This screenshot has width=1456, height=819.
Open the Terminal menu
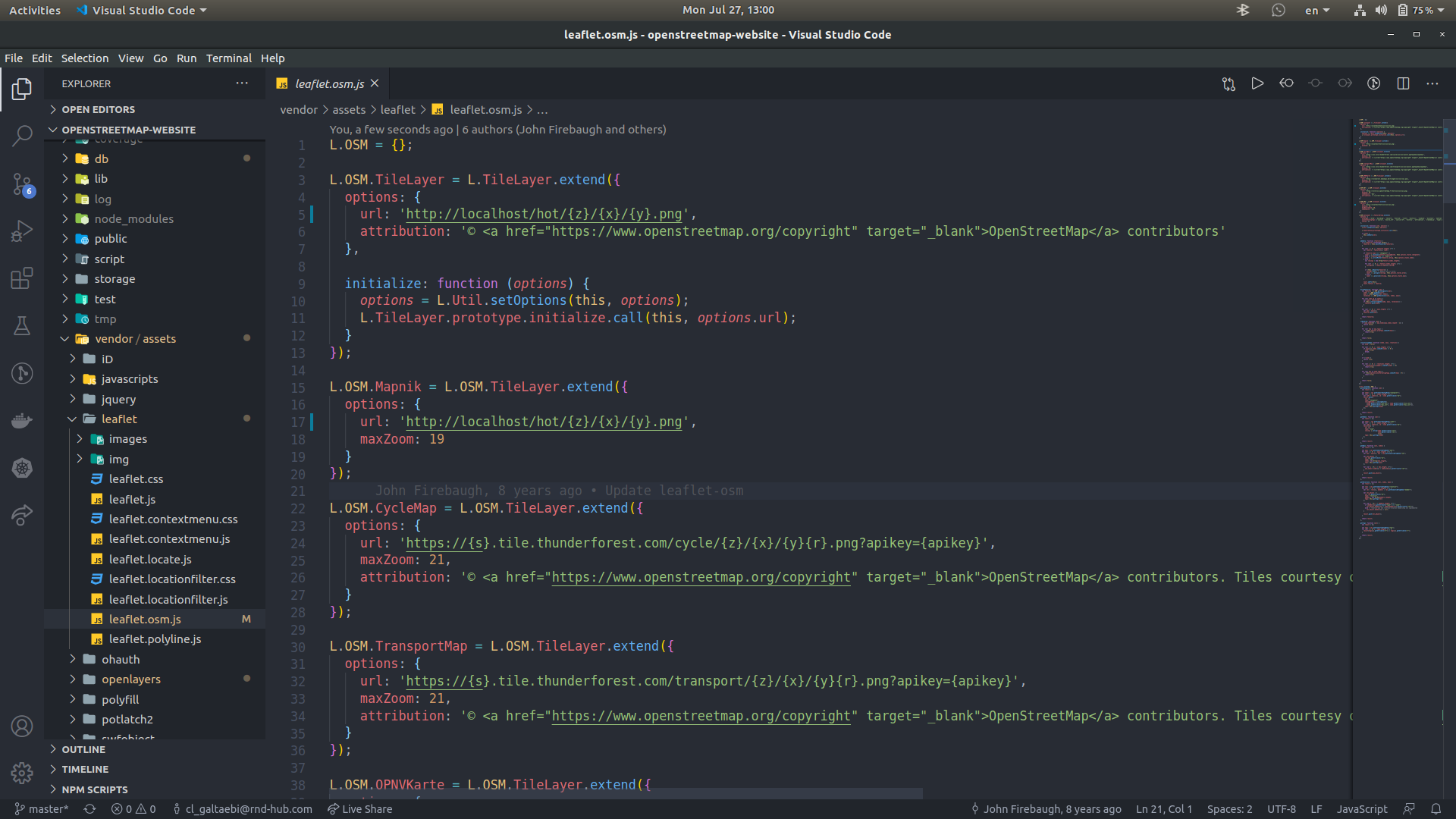(229, 58)
